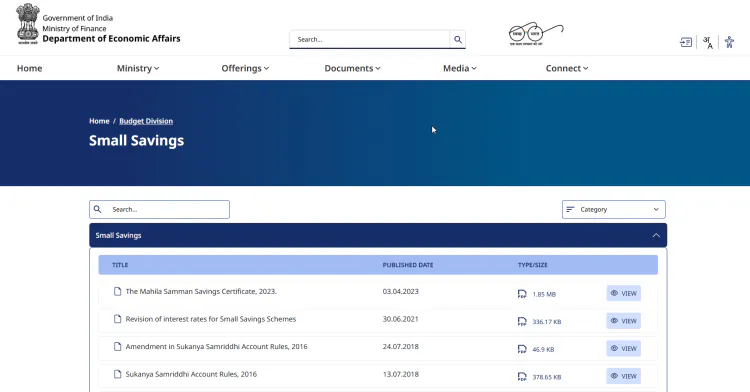This screenshot has width=750, height=392.
Task: Click the PDF icon next to 378.65 KB
Action: 522,377
